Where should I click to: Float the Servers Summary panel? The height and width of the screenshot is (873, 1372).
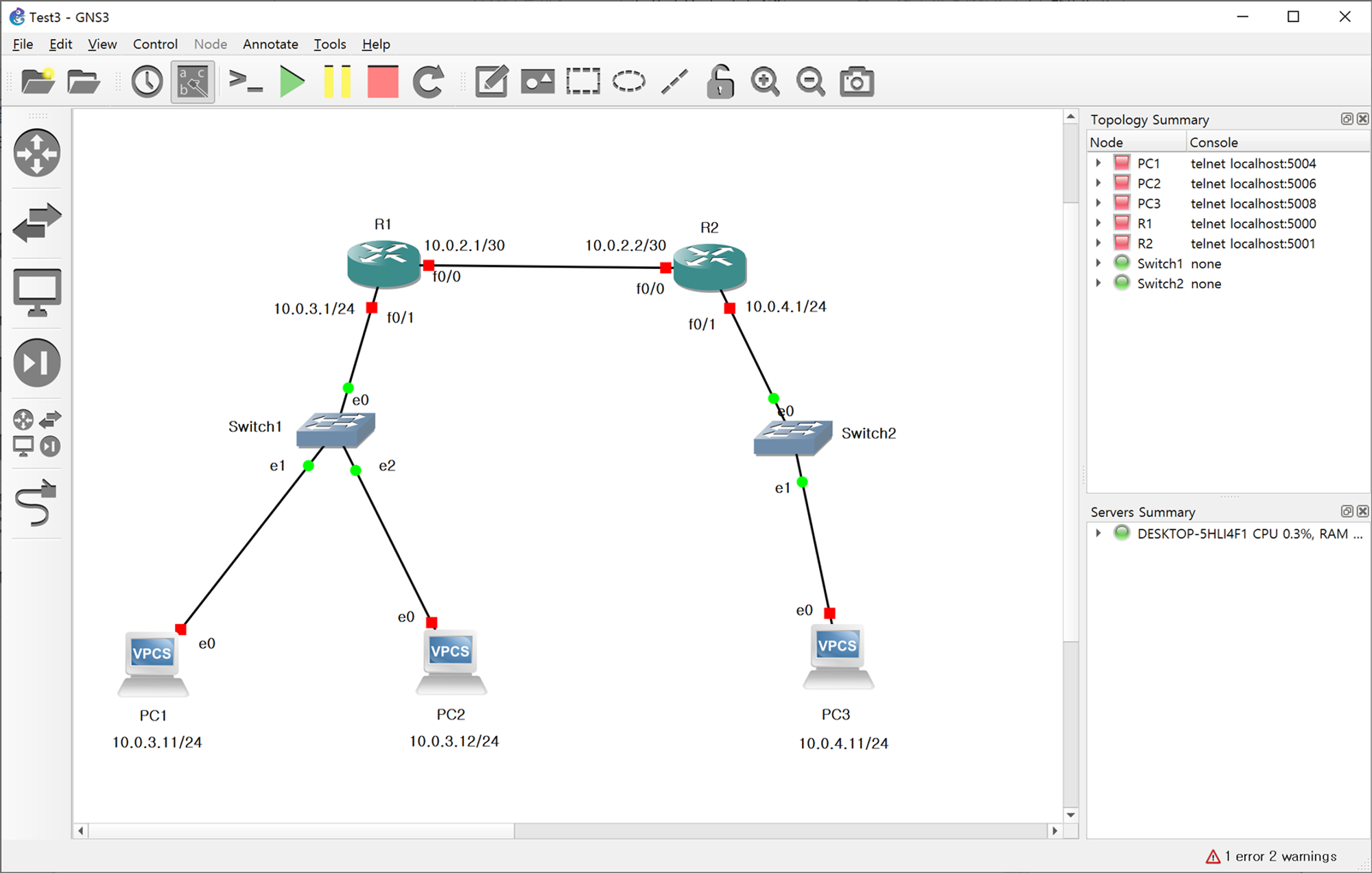[1347, 511]
